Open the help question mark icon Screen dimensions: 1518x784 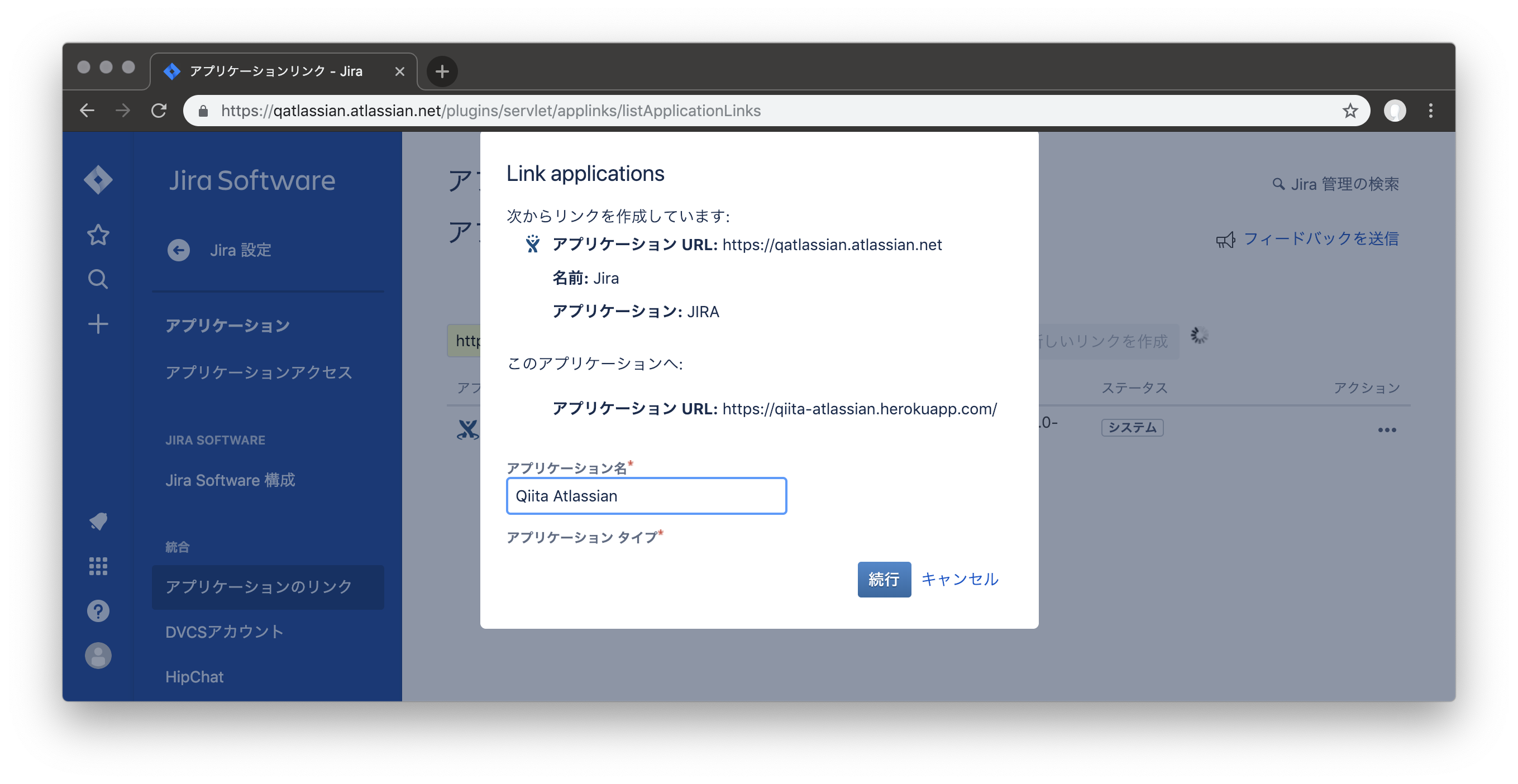pyautogui.click(x=98, y=611)
